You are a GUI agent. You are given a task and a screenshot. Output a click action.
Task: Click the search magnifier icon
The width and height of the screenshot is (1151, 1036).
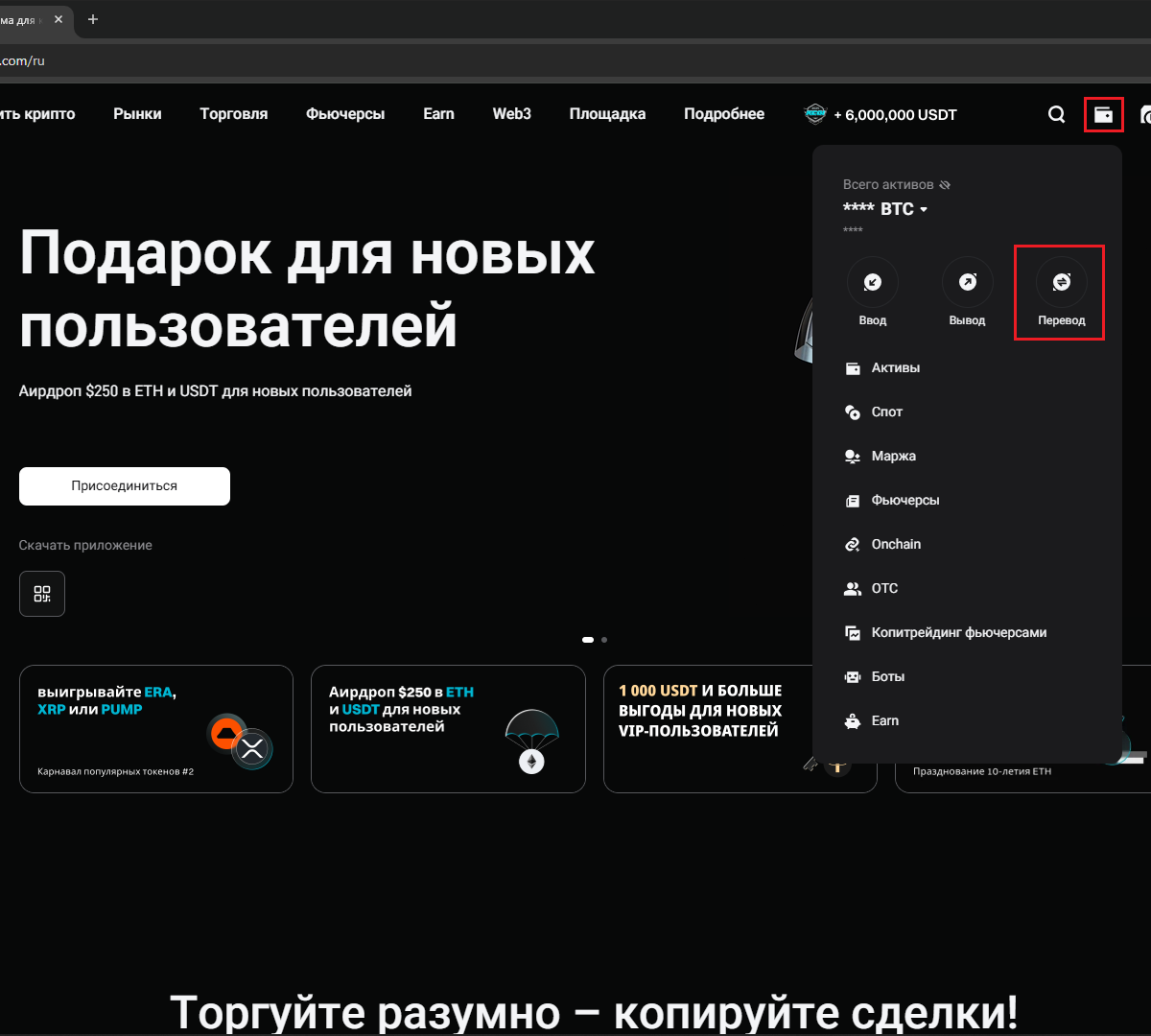tap(1056, 114)
